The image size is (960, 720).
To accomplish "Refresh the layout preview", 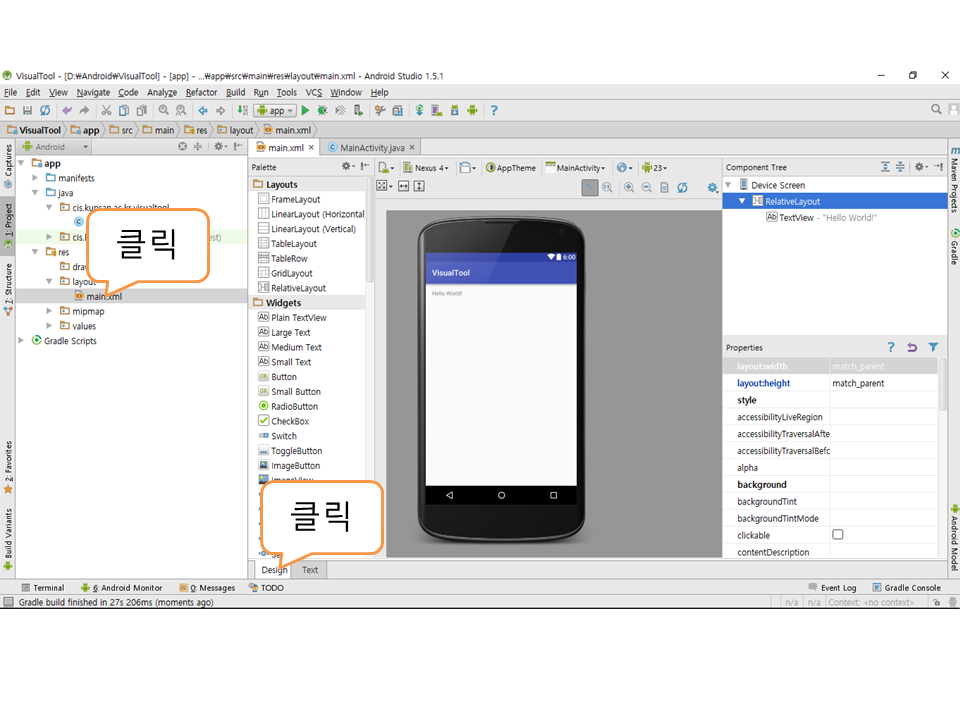I will [682, 187].
